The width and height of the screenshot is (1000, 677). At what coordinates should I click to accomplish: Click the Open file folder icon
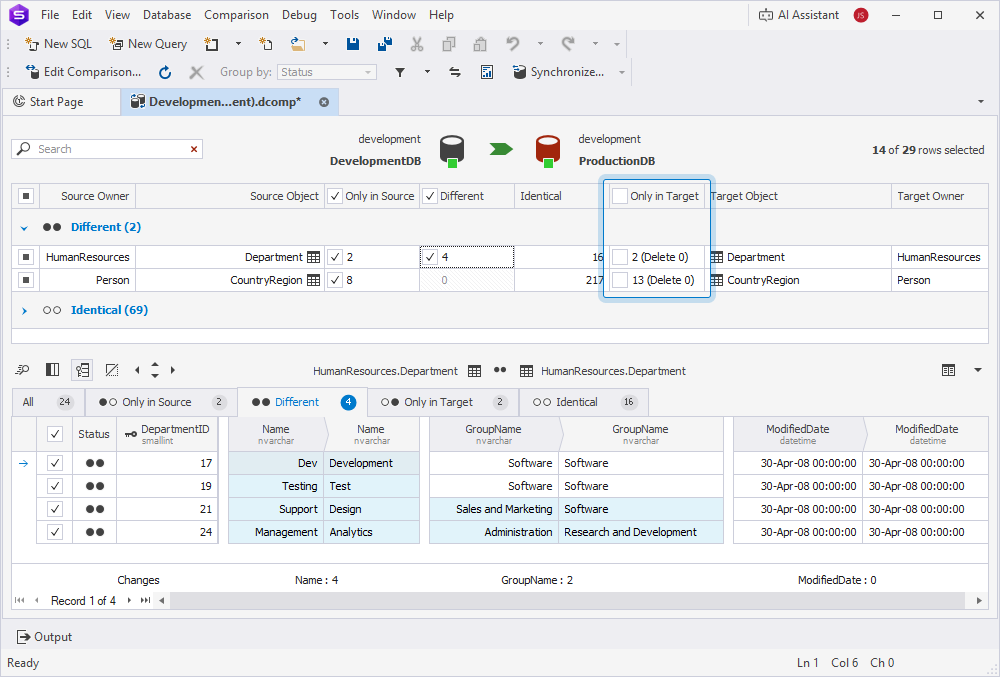pos(298,44)
